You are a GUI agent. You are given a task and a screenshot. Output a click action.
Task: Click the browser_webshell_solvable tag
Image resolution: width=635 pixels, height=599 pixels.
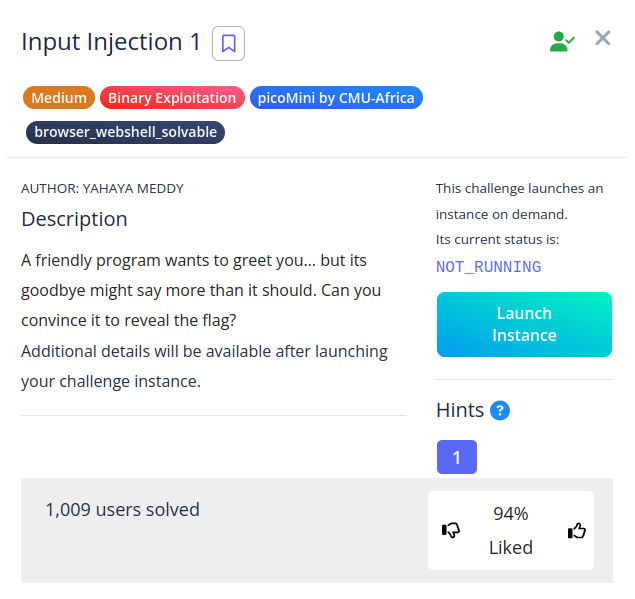pyautogui.click(x=125, y=132)
